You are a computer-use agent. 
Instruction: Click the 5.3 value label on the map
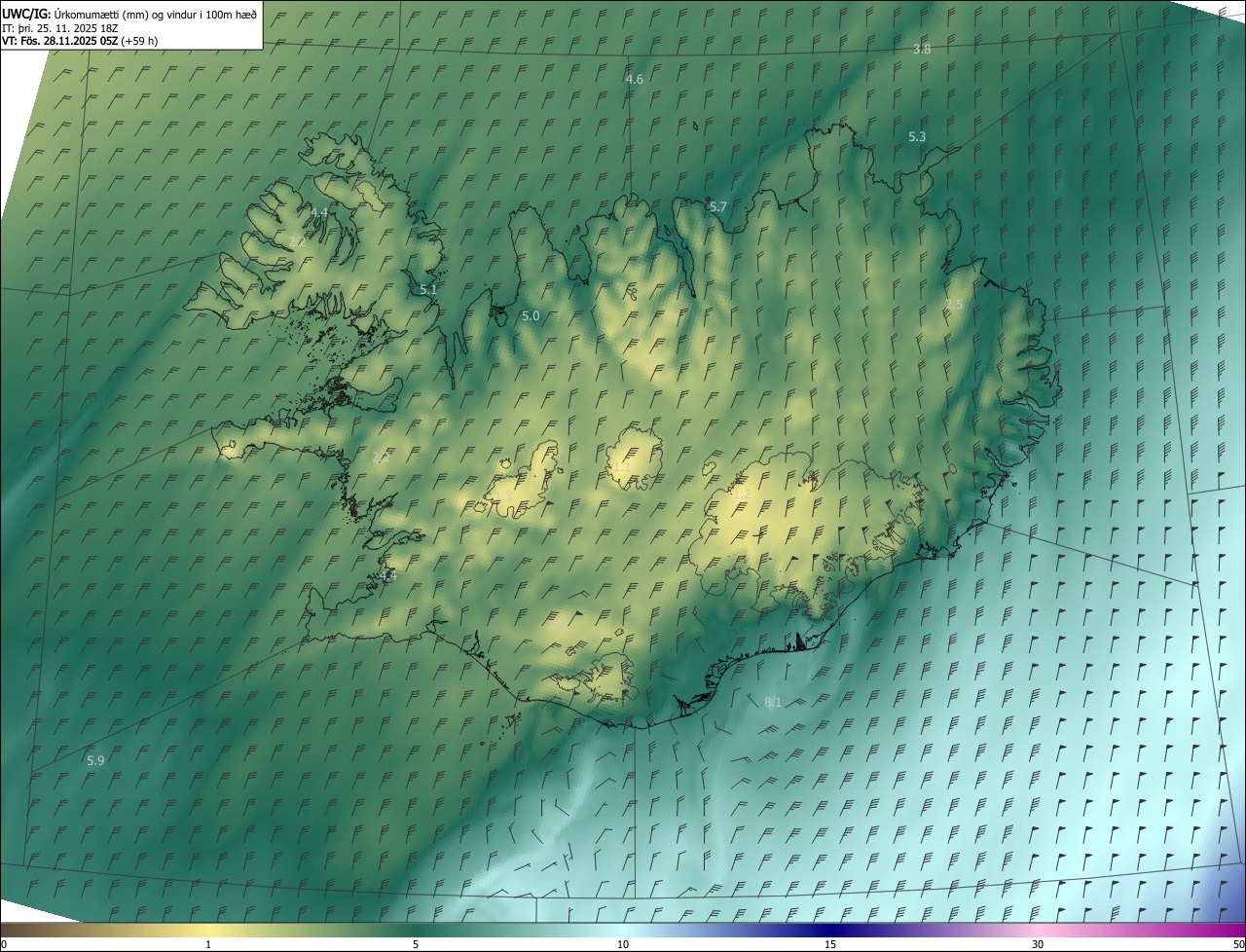tap(917, 137)
